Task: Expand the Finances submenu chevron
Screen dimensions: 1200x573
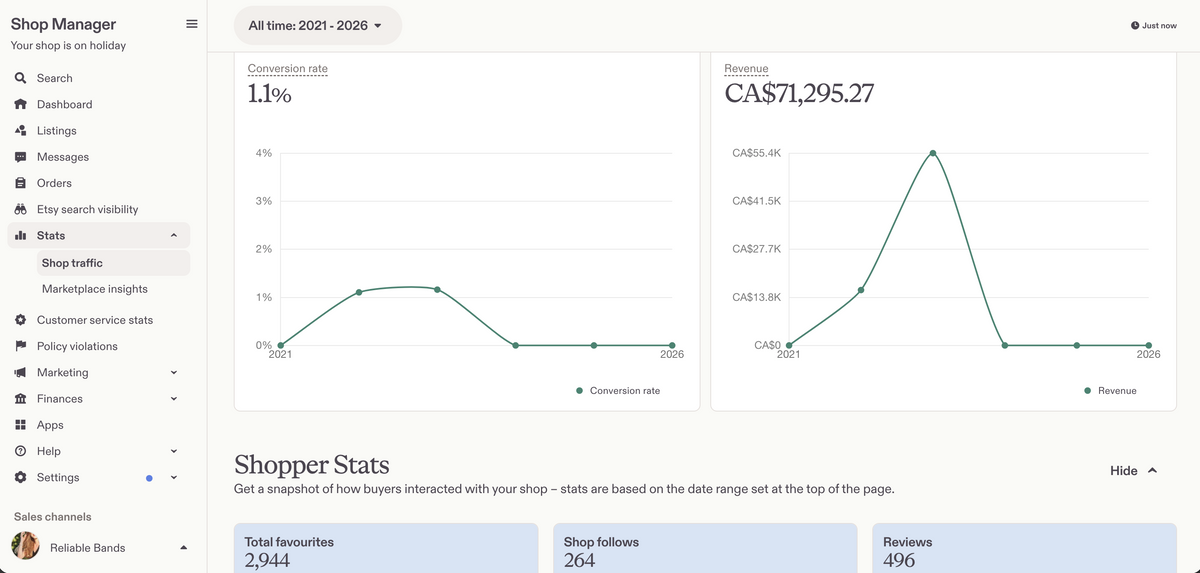Action: tap(174, 398)
